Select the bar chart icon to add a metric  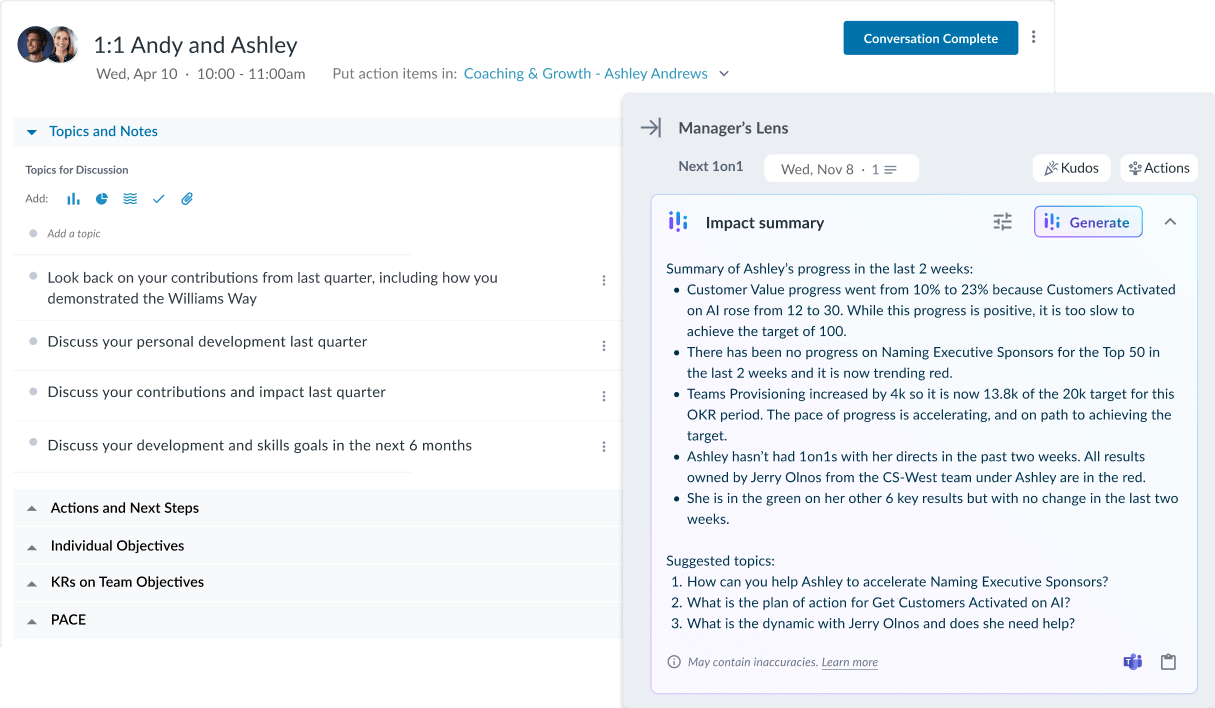[x=72, y=199]
